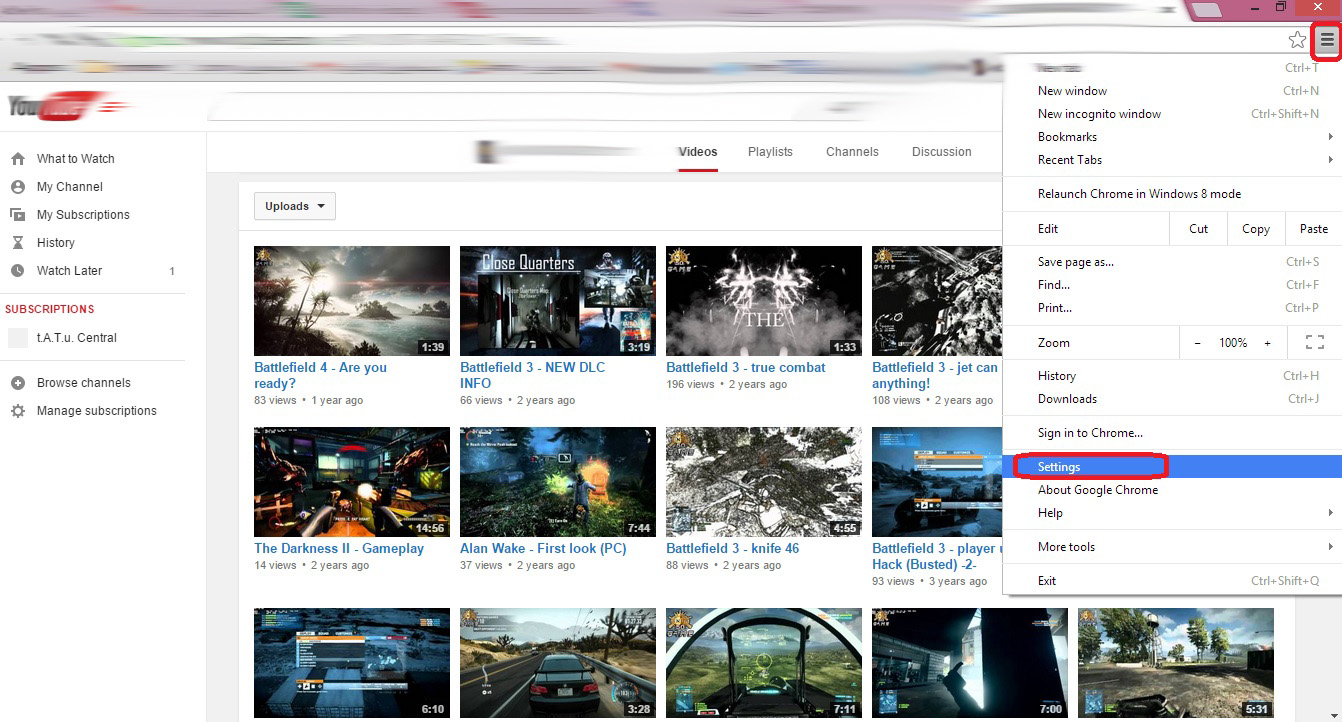Click Find… in the Chrome menu
Viewport: 1342px width, 722px height.
[x=1171, y=285]
